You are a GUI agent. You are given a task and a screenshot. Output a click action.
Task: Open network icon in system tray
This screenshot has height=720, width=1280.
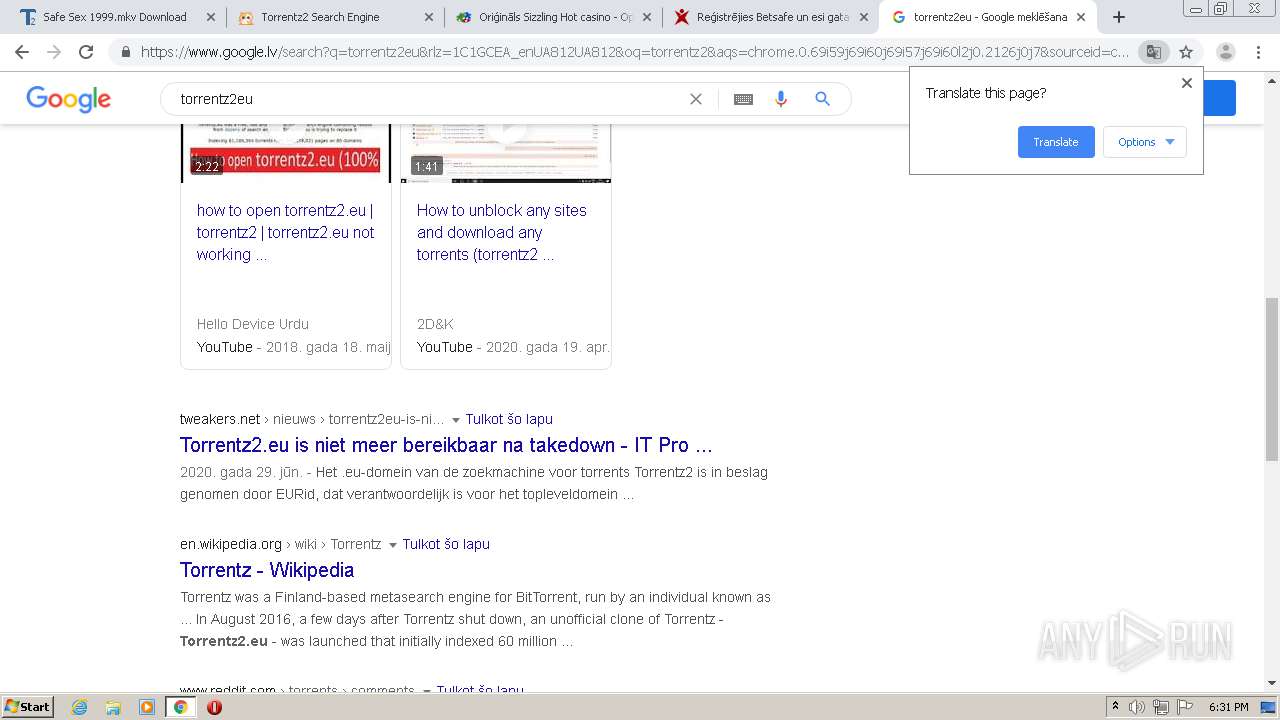(x=1160, y=707)
